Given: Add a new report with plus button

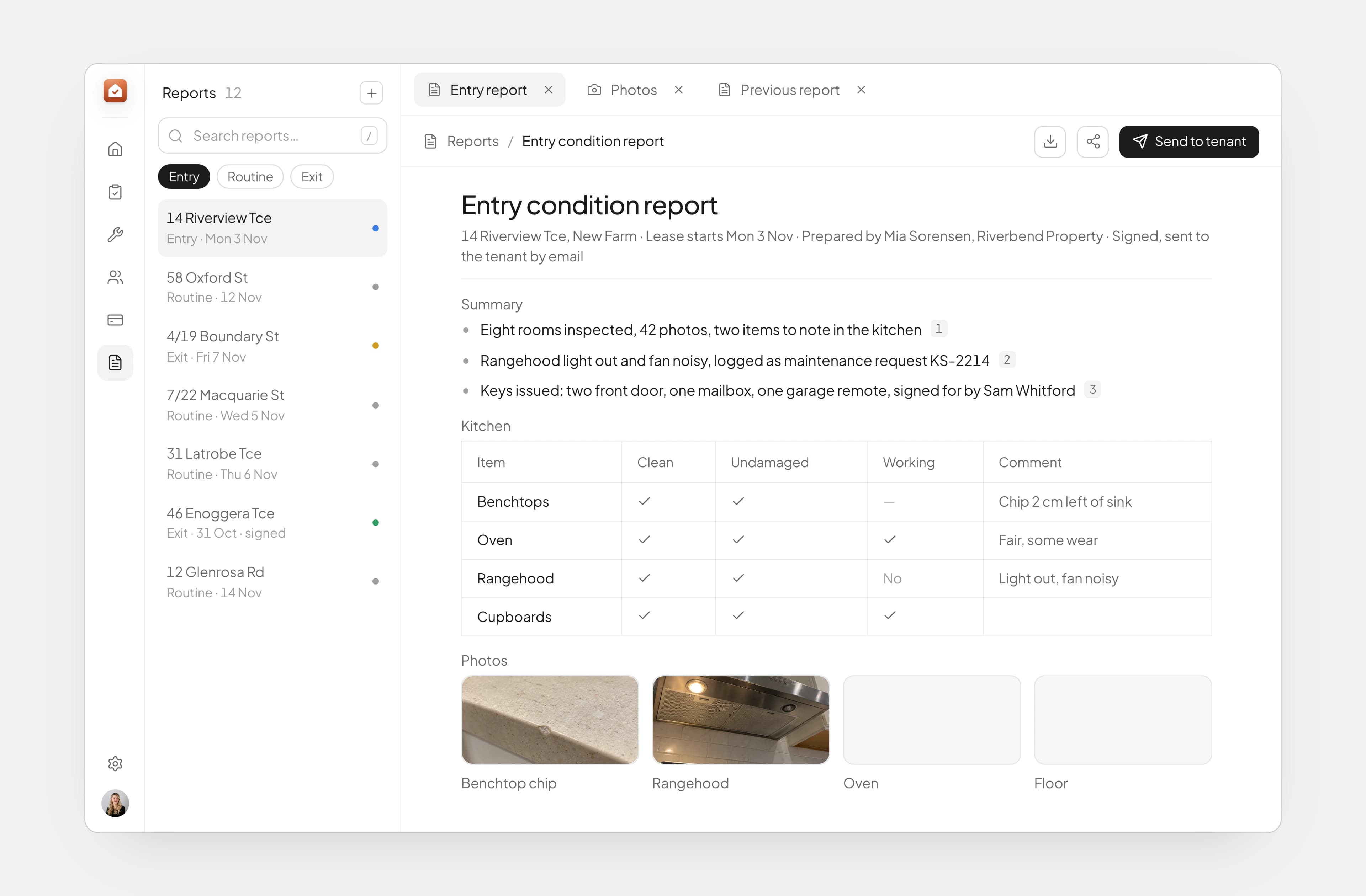Looking at the screenshot, I should [x=371, y=93].
